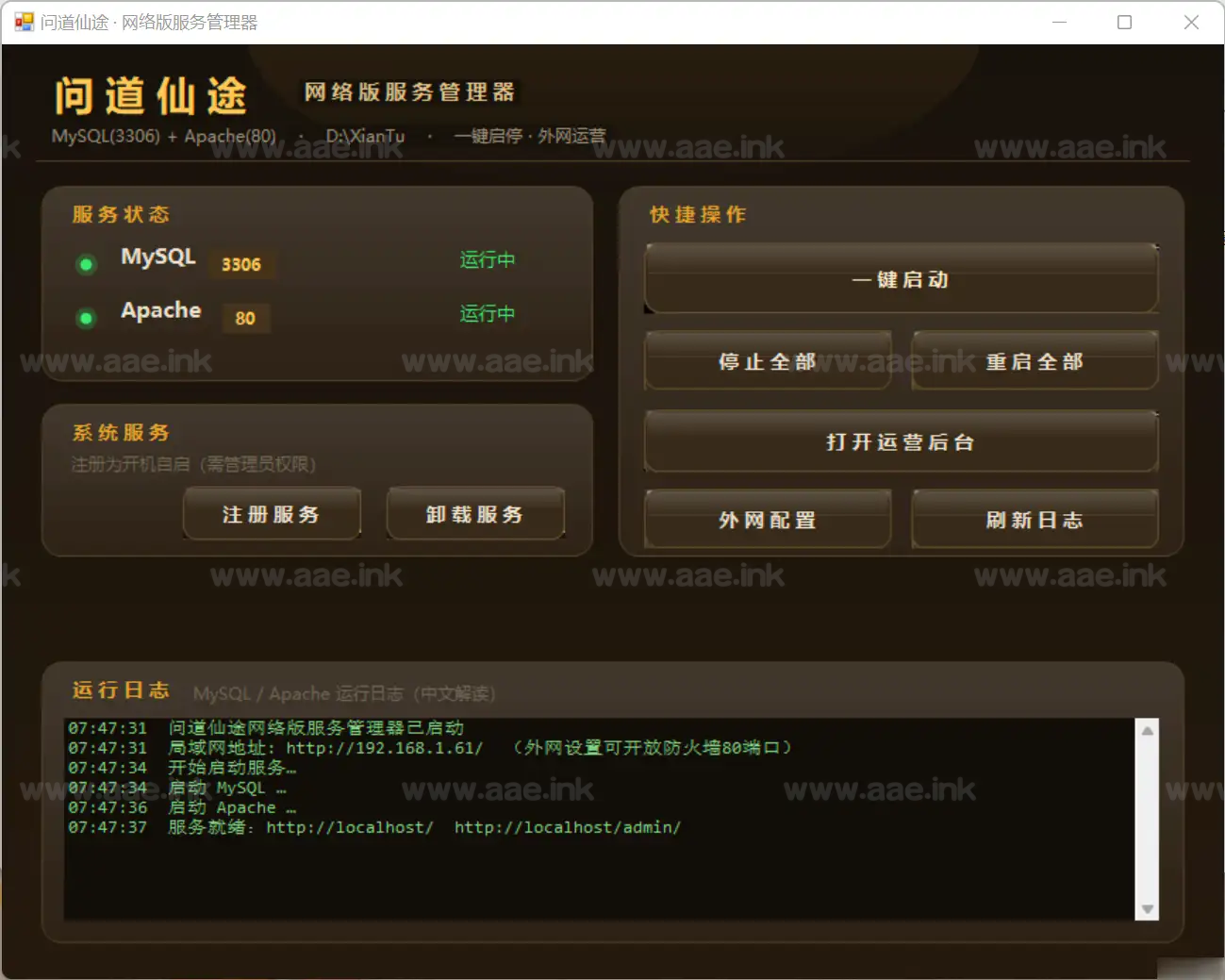Restart everything via 重启全部
Viewport: 1225px width, 980px height.
(x=1035, y=361)
